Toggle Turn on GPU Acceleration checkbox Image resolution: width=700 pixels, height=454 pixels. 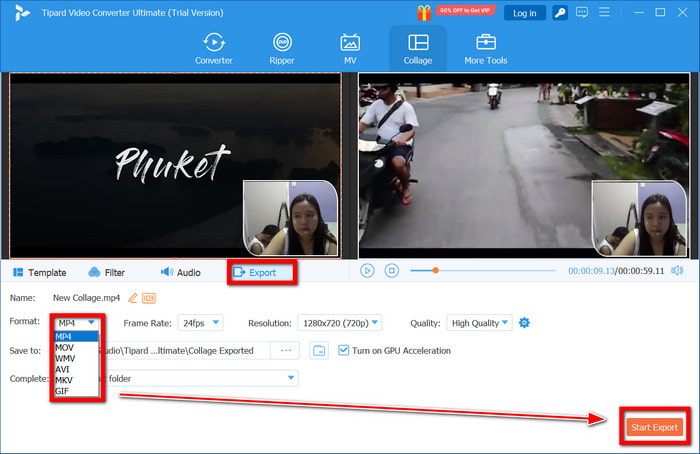(x=344, y=351)
